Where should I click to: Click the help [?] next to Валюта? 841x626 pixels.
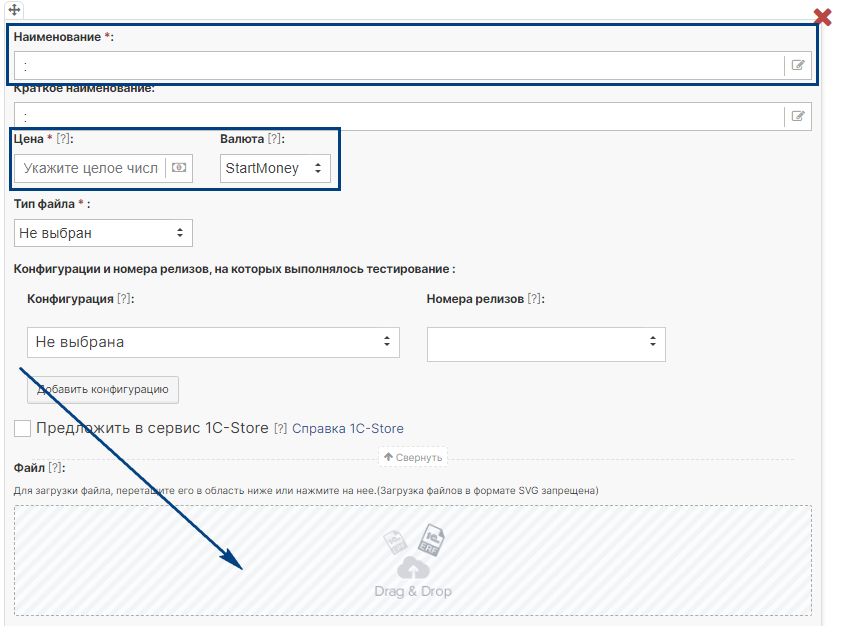click(x=275, y=139)
